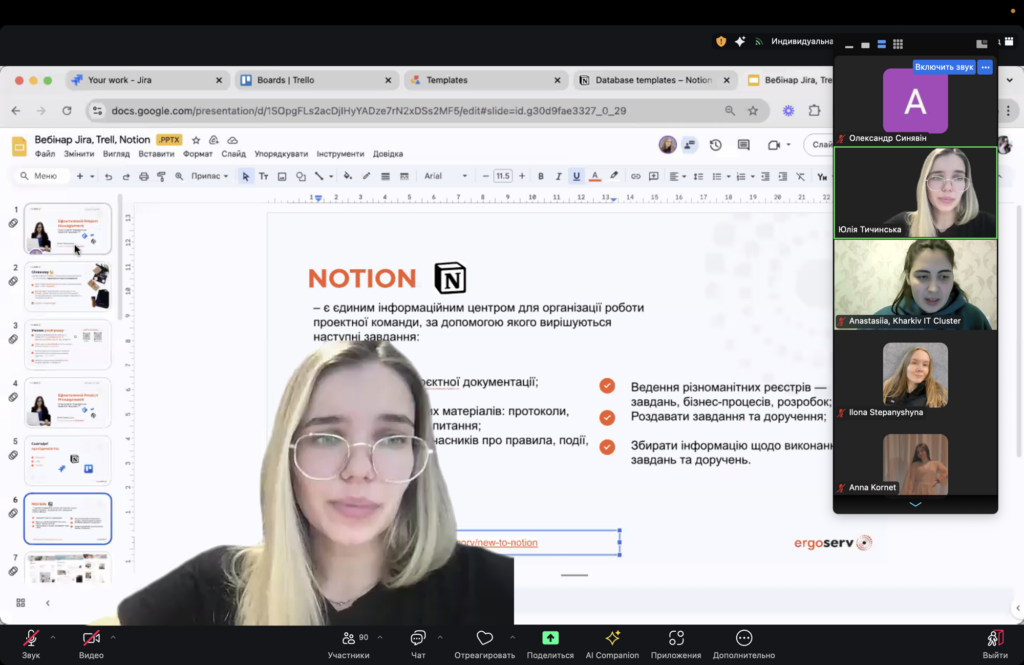
Task: Turn on Zoom camera (Видео)
Action: point(91,643)
